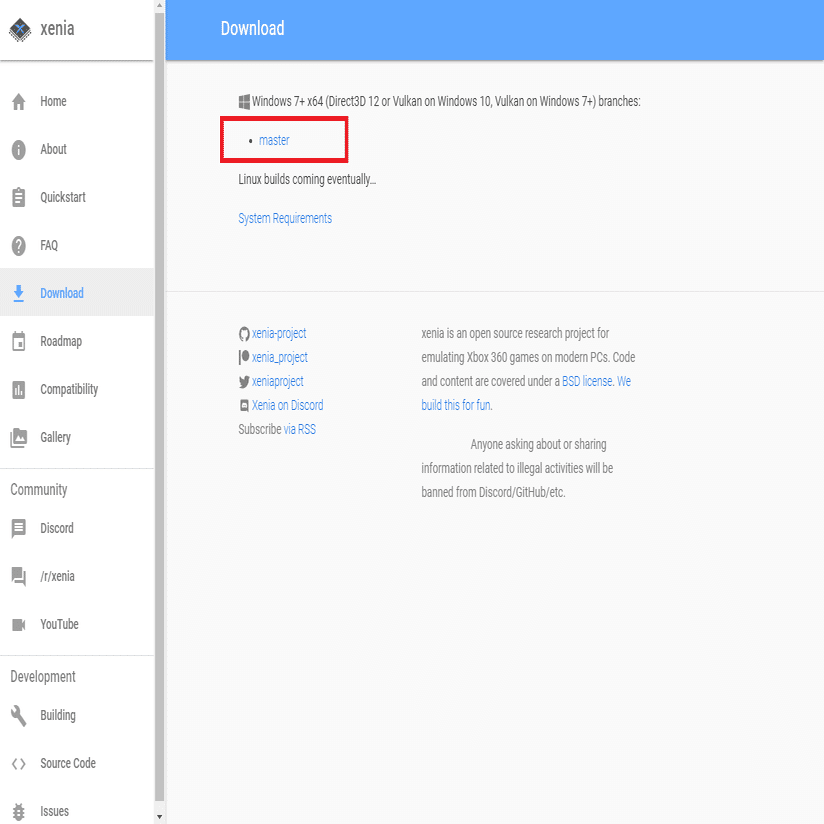The width and height of the screenshot is (824, 824).
Task: Click the /r/xenia forum icon
Action: point(19,576)
